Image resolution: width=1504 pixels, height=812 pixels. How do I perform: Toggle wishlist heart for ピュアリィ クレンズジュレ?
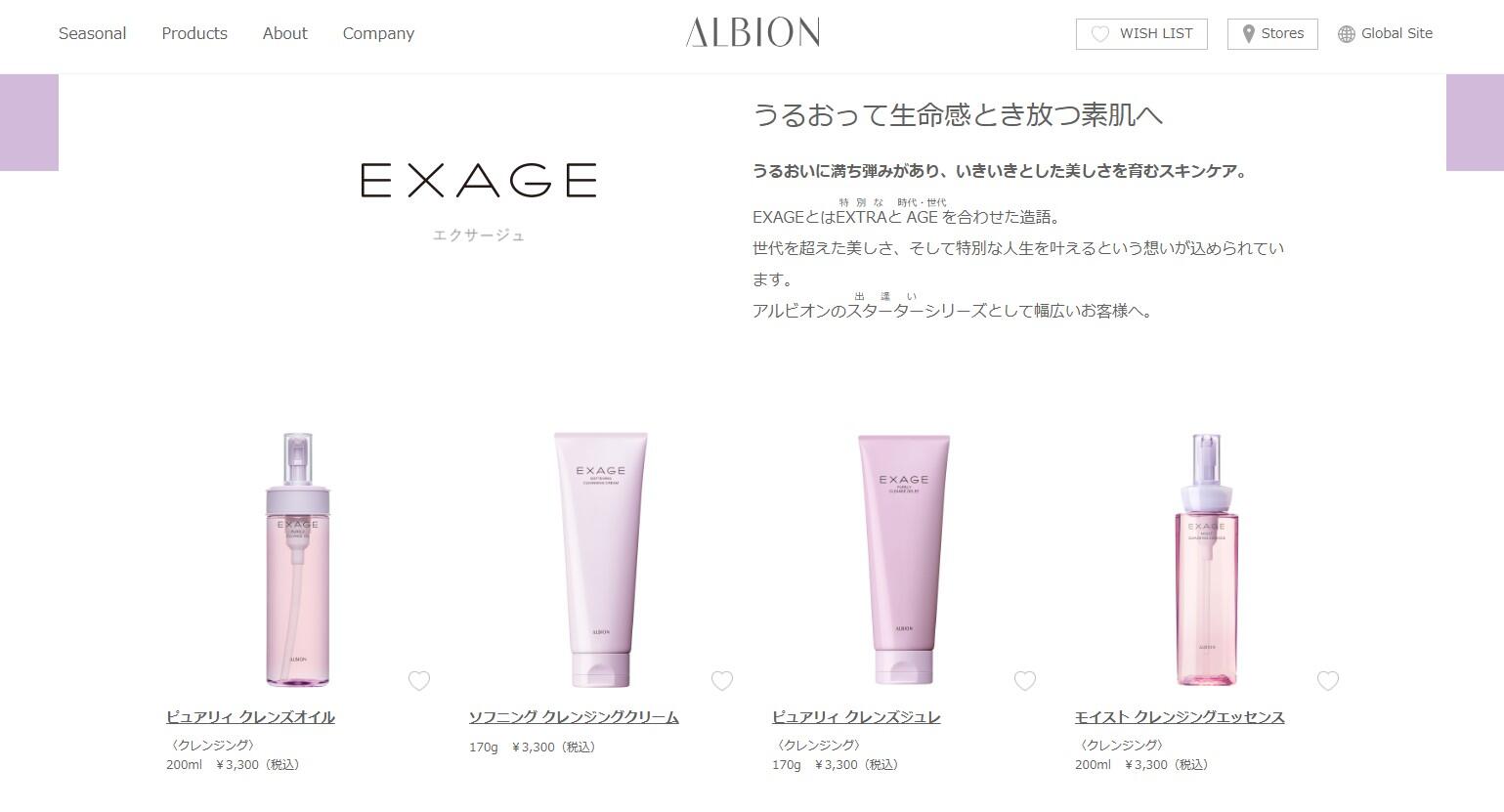tap(1025, 681)
